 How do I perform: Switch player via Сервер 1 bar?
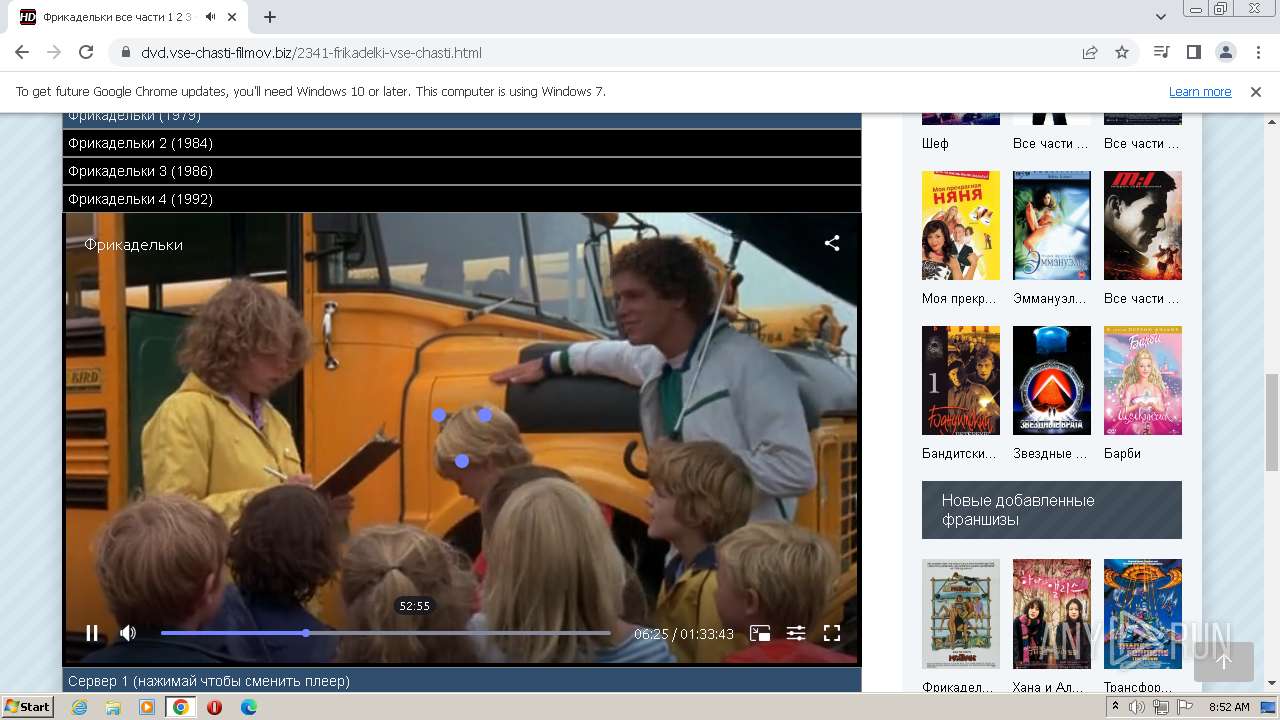pos(462,680)
